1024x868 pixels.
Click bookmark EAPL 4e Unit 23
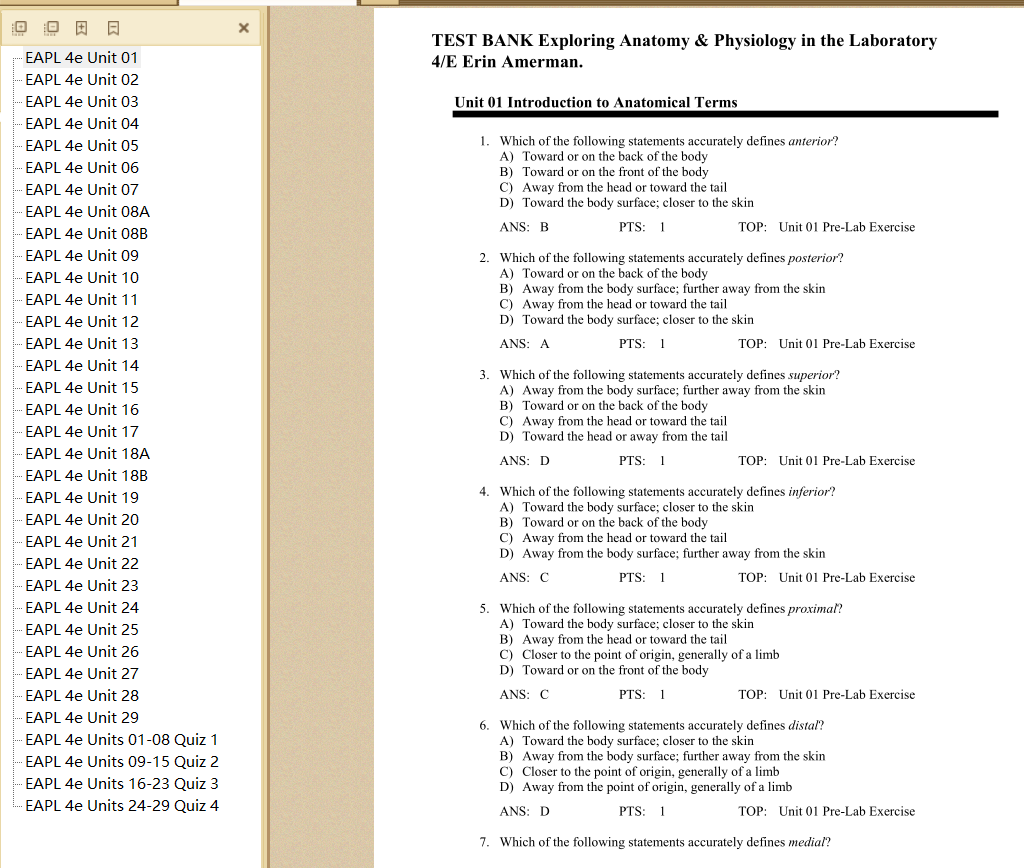pyautogui.click(x=82, y=585)
